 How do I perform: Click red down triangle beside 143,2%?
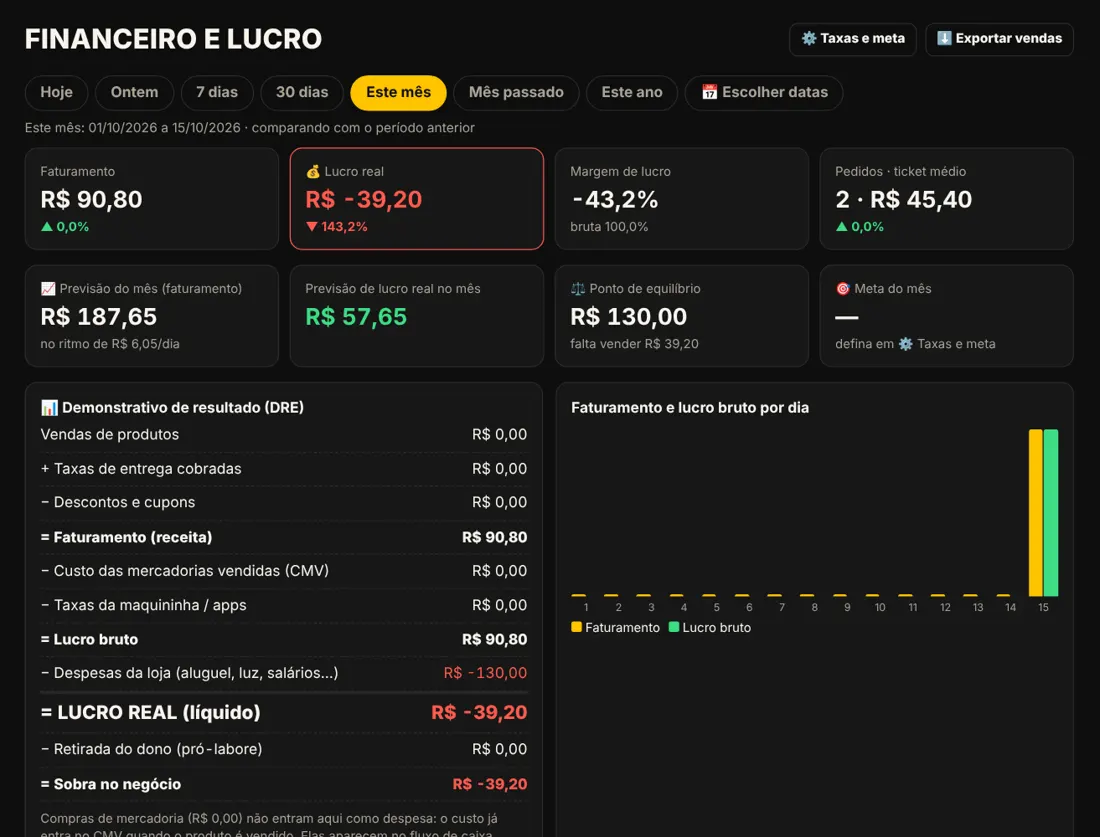pos(312,227)
